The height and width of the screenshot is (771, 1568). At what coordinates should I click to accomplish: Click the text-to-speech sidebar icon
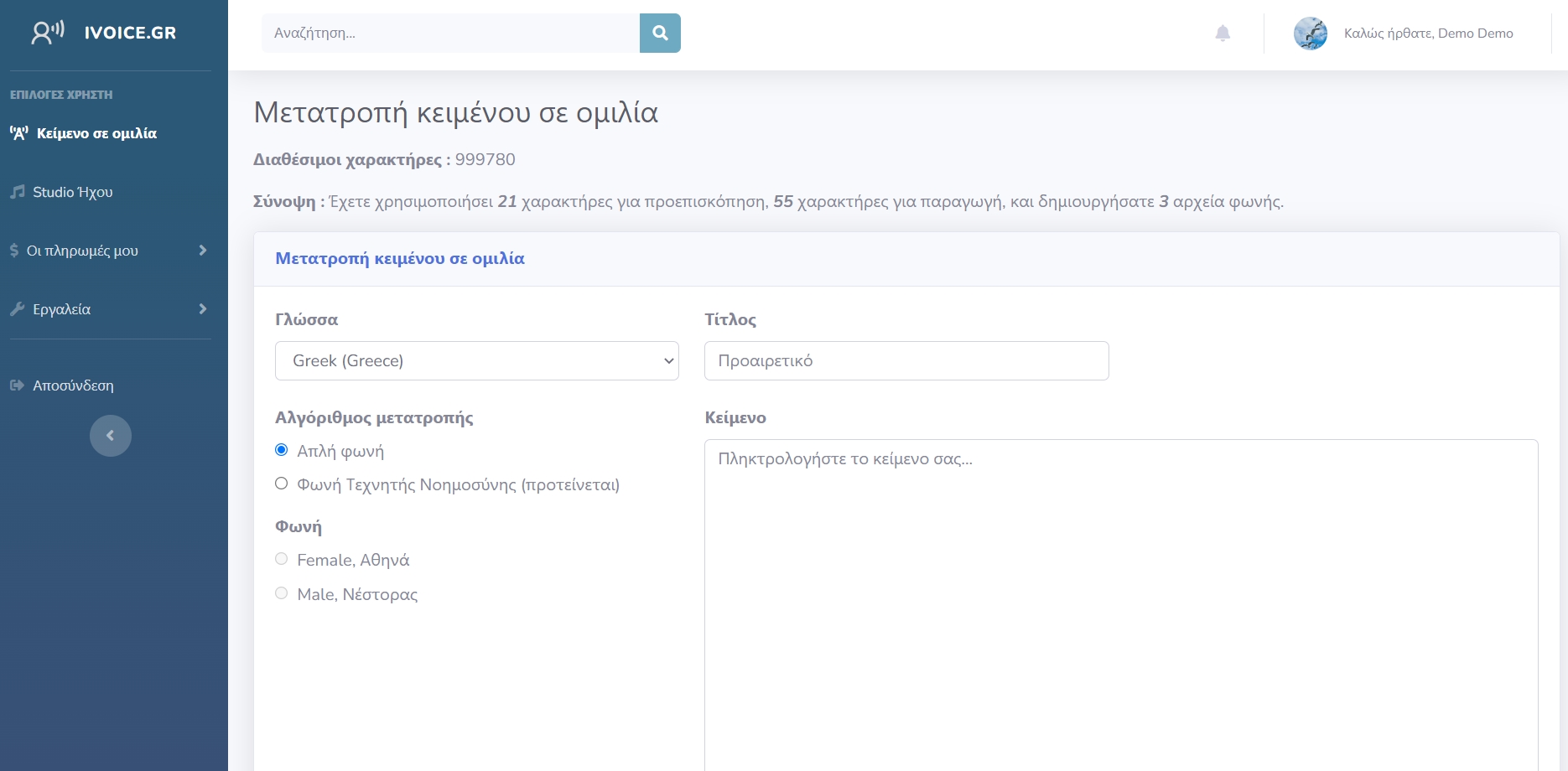[19, 133]
